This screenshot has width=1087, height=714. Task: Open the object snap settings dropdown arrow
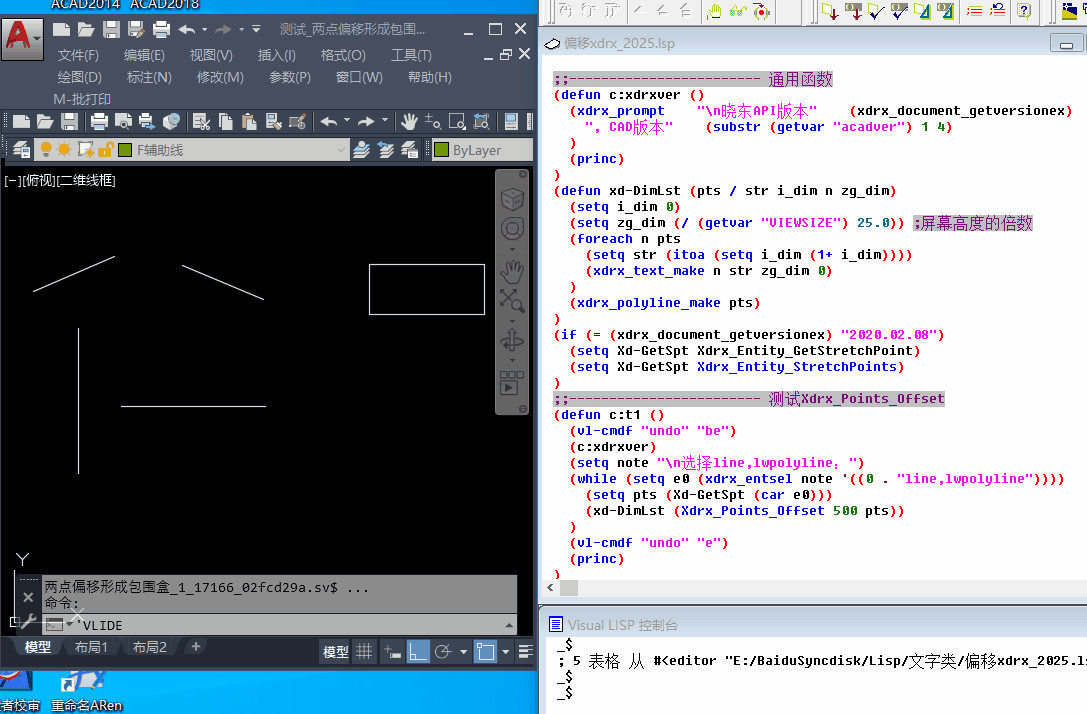pos(505,652)
